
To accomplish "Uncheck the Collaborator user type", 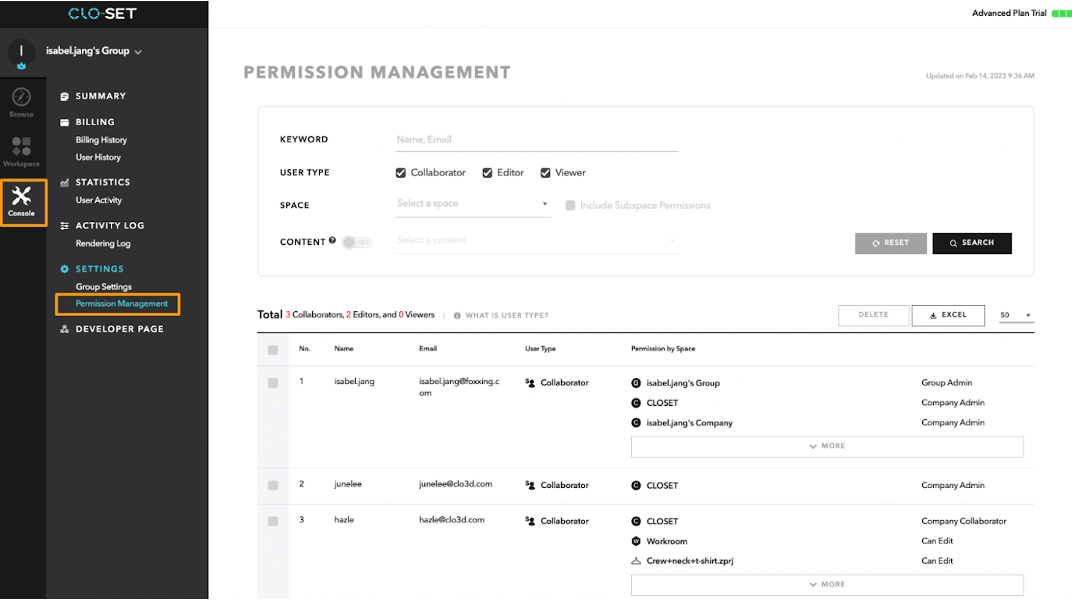I will (399, 172).
